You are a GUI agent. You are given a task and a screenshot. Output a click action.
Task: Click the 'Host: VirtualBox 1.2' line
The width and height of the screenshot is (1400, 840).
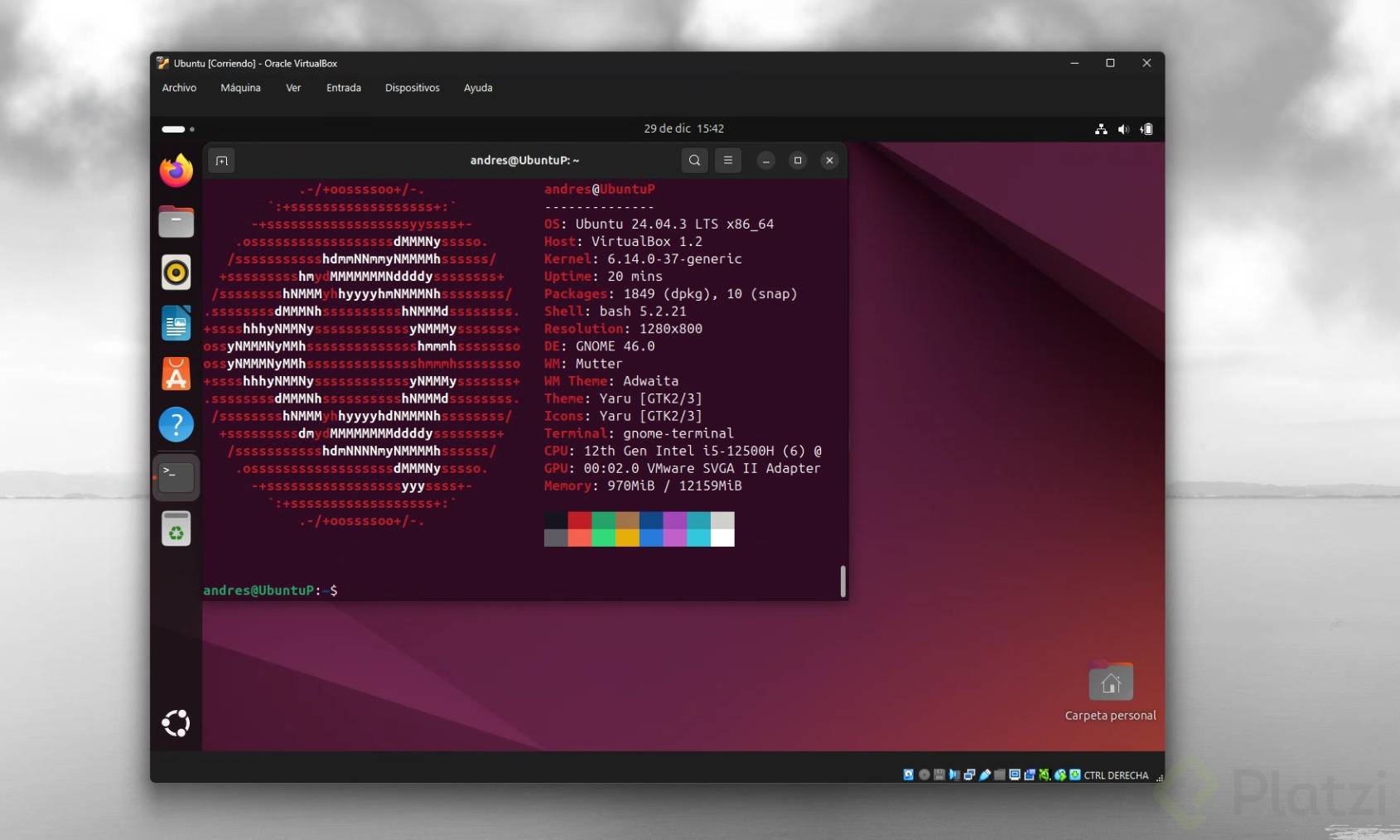(623, 242)
